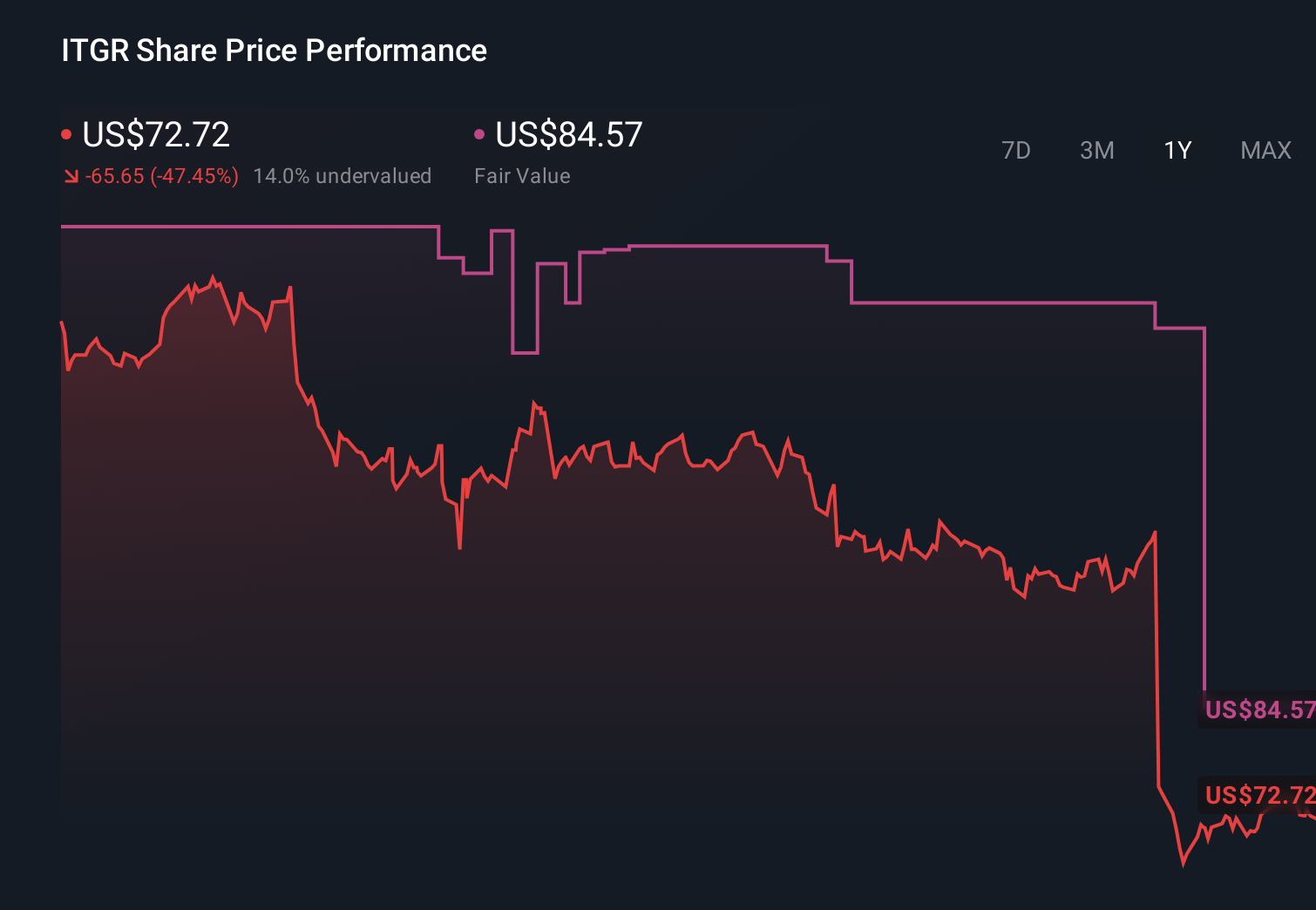Image resolution: width=1316 pixels, height=910 pixels.
Task: Toggle Fair Value series via US$84.57 legend
Action: pyautogui.click(x=567, y=134)
